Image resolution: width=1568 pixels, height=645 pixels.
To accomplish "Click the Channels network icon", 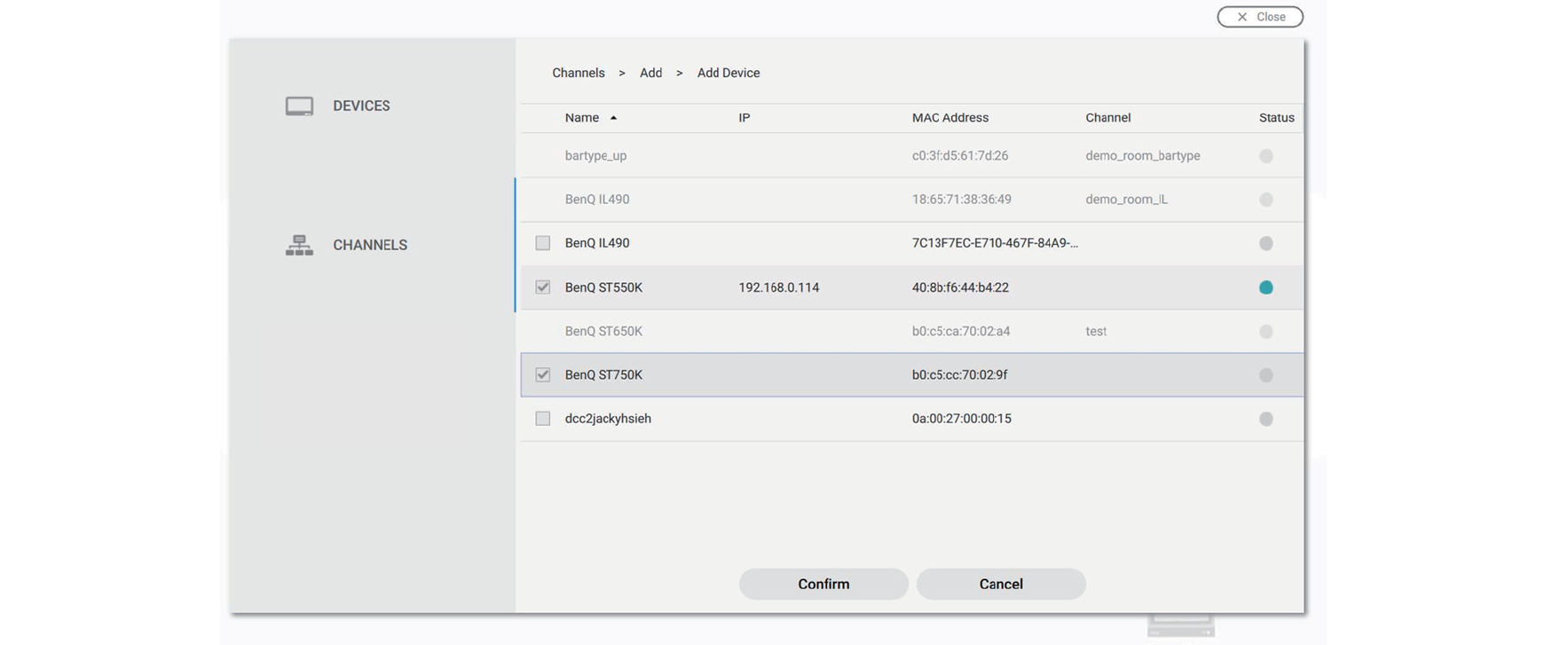I will pyautogui.click(x=299, y=246).
